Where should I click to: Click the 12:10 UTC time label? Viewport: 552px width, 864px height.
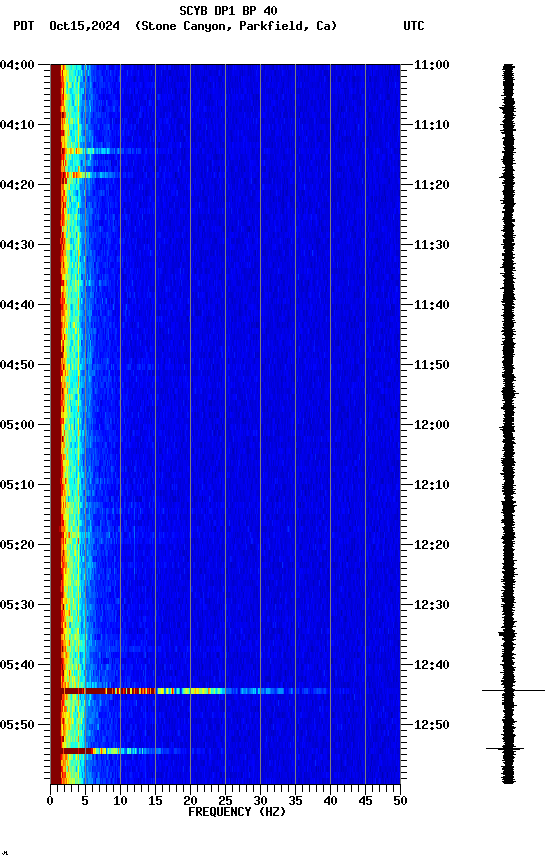[432, 485]
